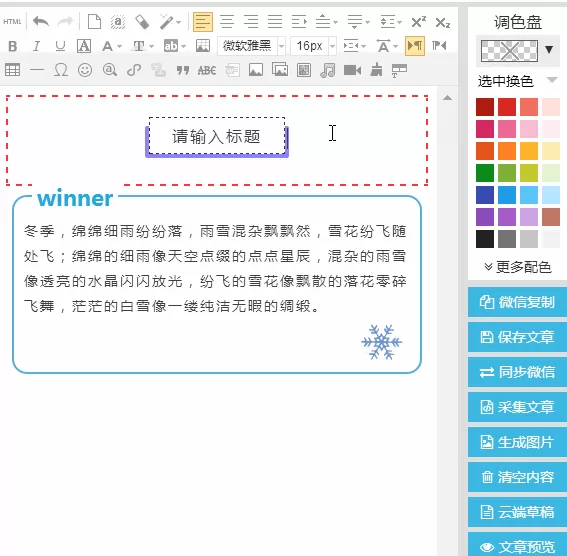The image size is (567, 556).
Task: Toggle italic formatting
Action: [36, 46]
